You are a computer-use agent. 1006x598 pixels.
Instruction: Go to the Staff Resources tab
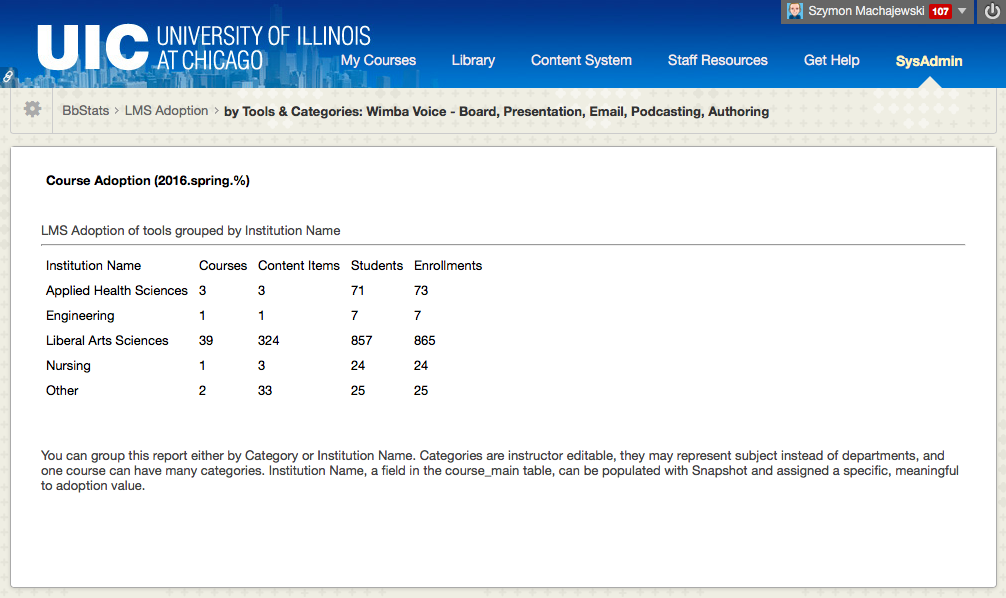717,60
